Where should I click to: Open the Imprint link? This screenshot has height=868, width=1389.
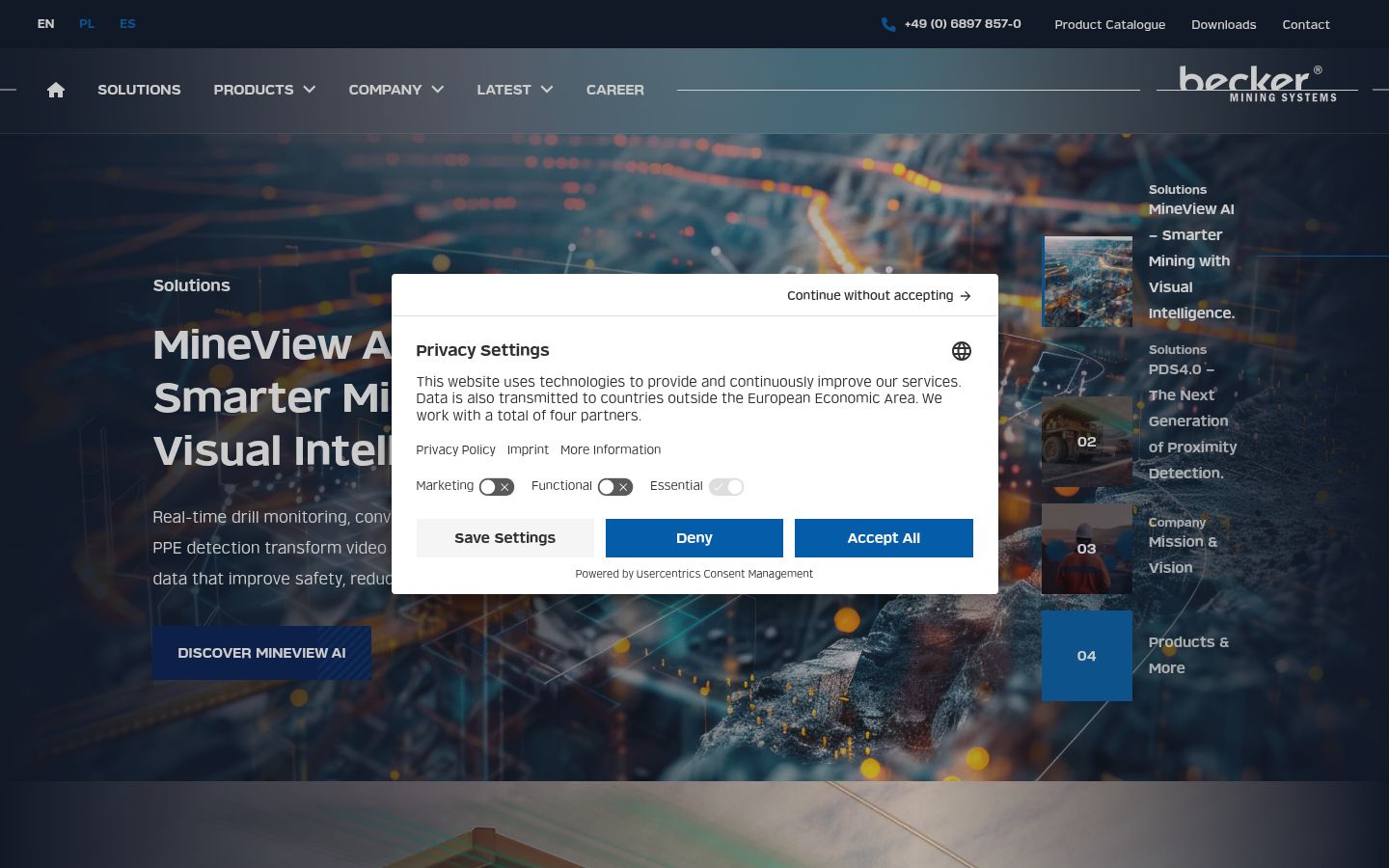coord(528,450)
